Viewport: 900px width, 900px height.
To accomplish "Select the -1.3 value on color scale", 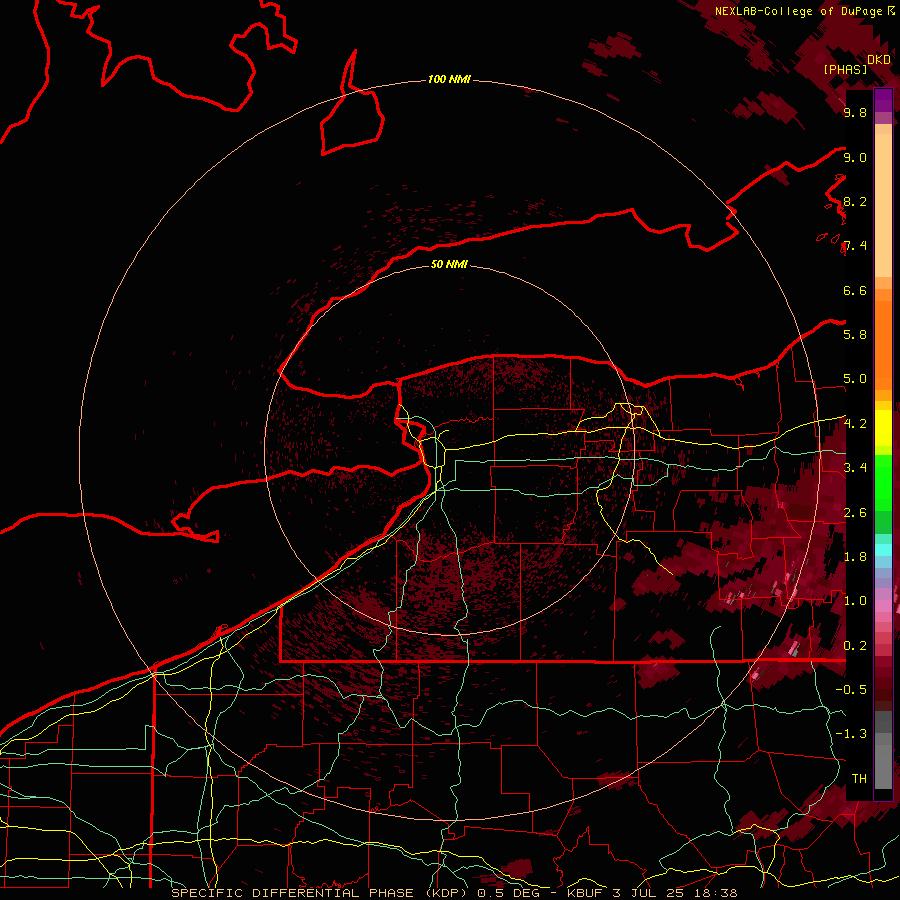I will (851, 734).
